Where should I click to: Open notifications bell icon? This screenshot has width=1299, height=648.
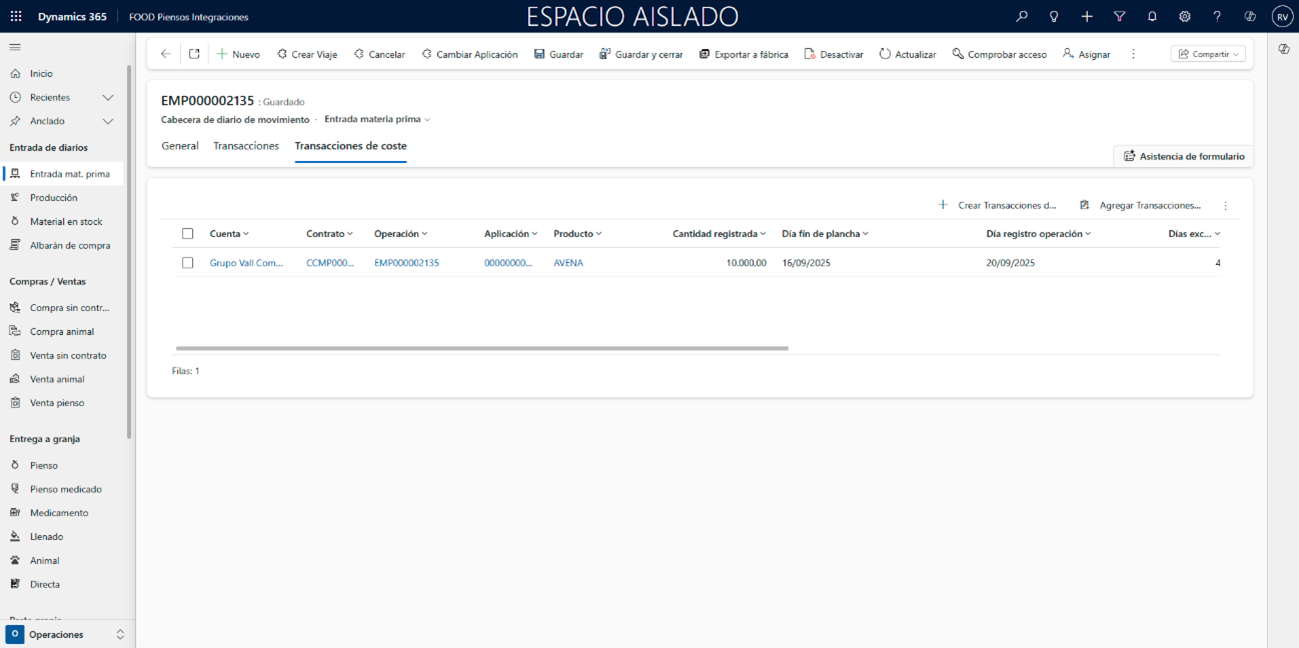coord(1152,17)
